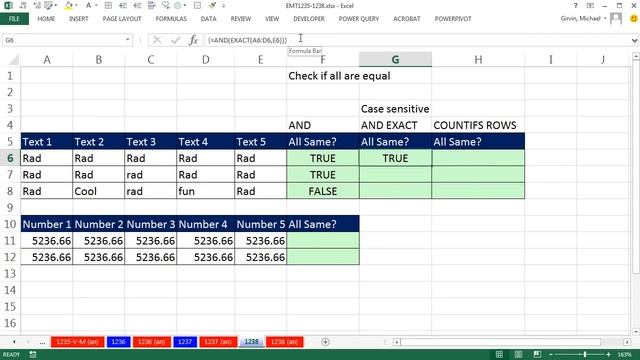Click the New sheet plus icon
Viewport: 640px width, 360px height.
tap(325, 342)
